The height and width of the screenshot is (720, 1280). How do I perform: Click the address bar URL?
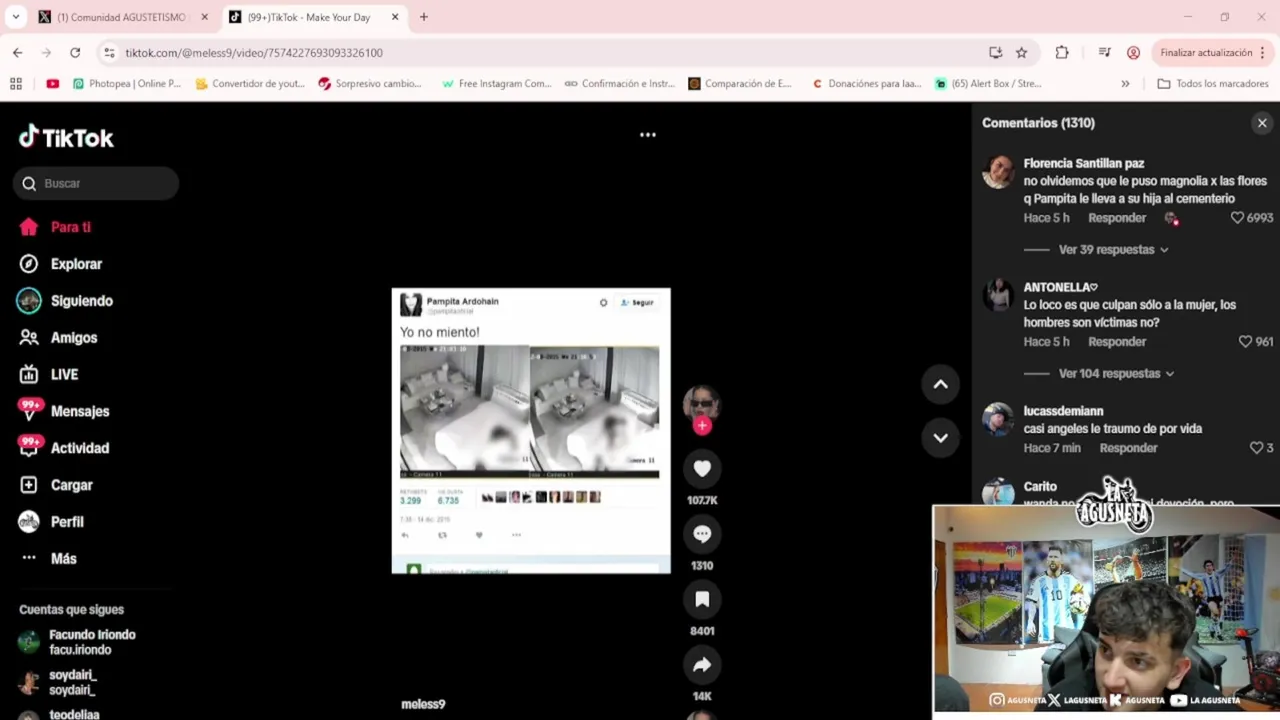coord(254,53)
